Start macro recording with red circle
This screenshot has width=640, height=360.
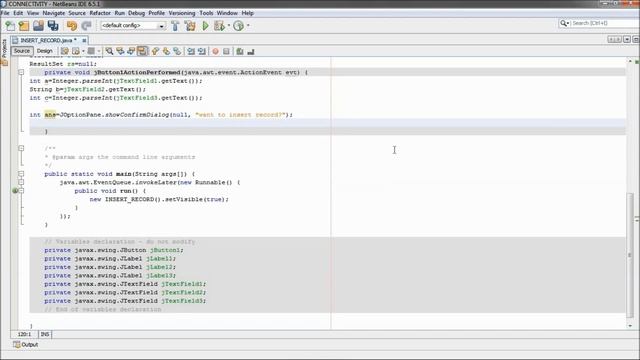[x=215, y=51]
